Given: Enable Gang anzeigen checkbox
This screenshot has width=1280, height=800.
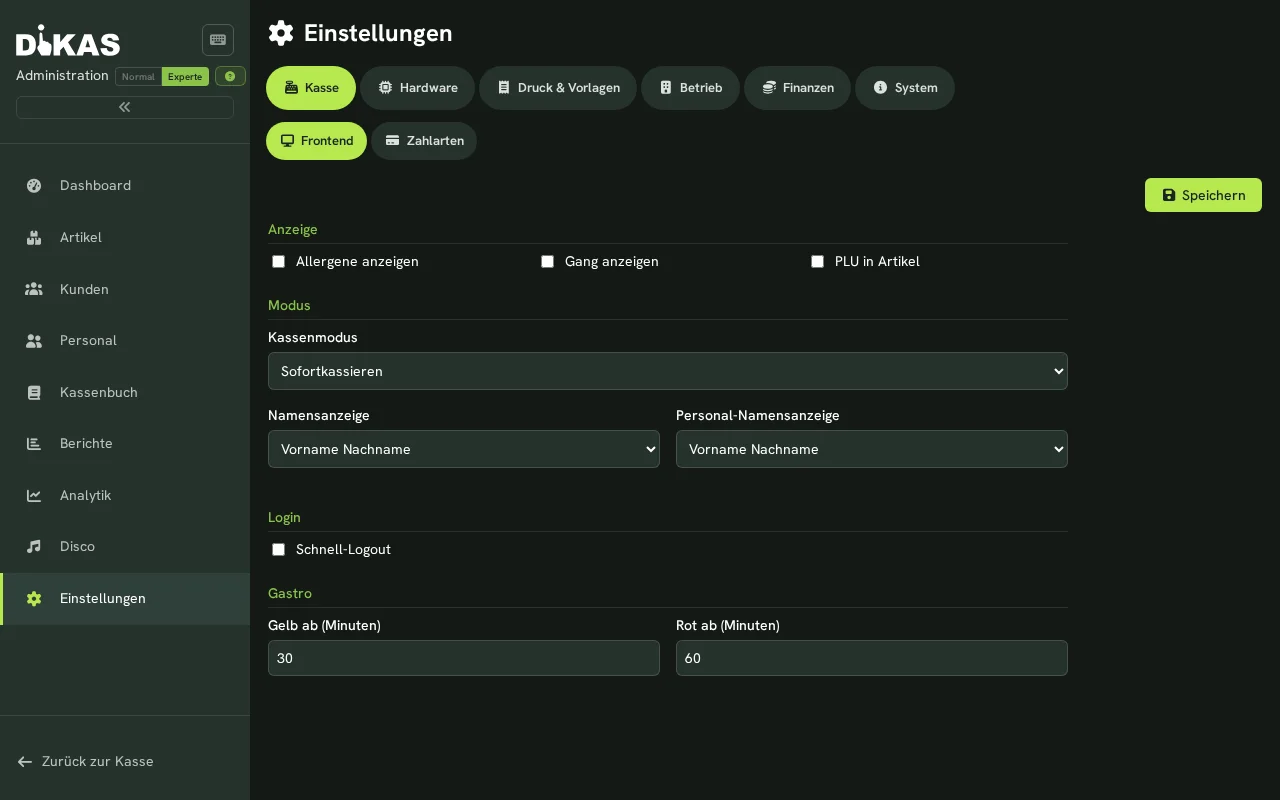Looking at the screenshot, I should 548,261.
